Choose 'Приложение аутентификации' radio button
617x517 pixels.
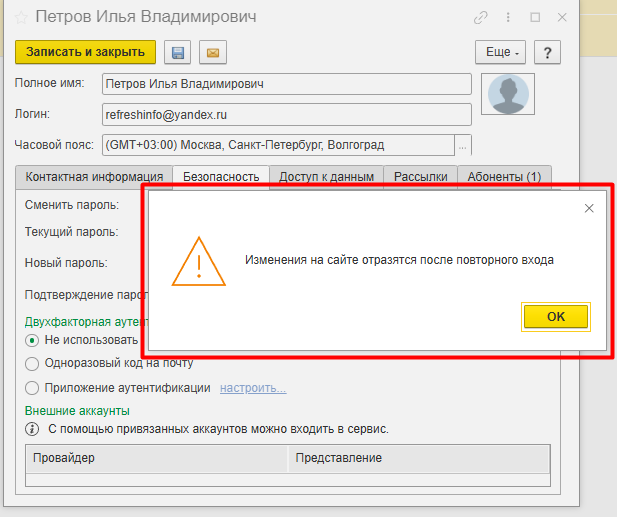coord(32,388)
